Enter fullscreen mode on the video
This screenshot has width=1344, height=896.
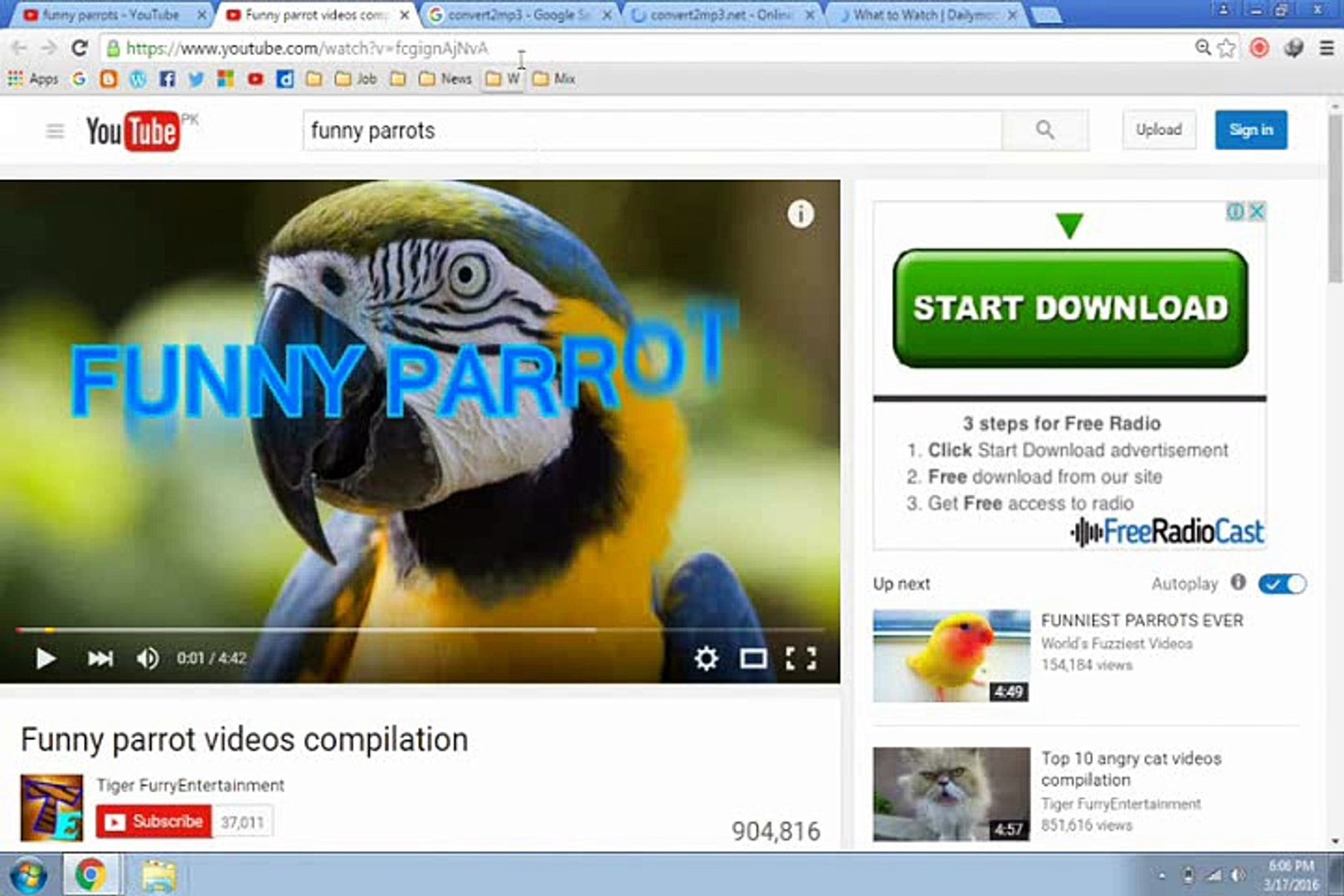pos(800,658)
